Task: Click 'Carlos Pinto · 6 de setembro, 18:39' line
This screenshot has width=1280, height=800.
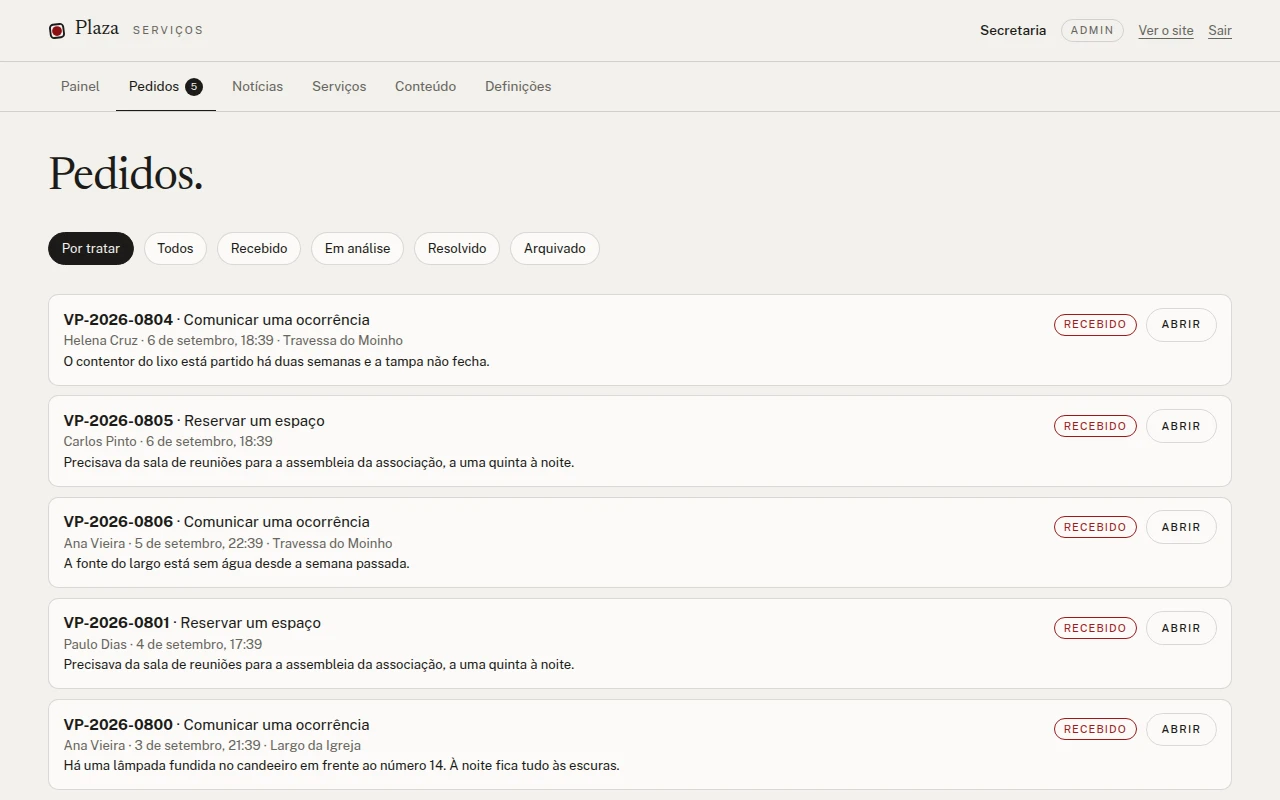Action: click(x=168, y=441)
